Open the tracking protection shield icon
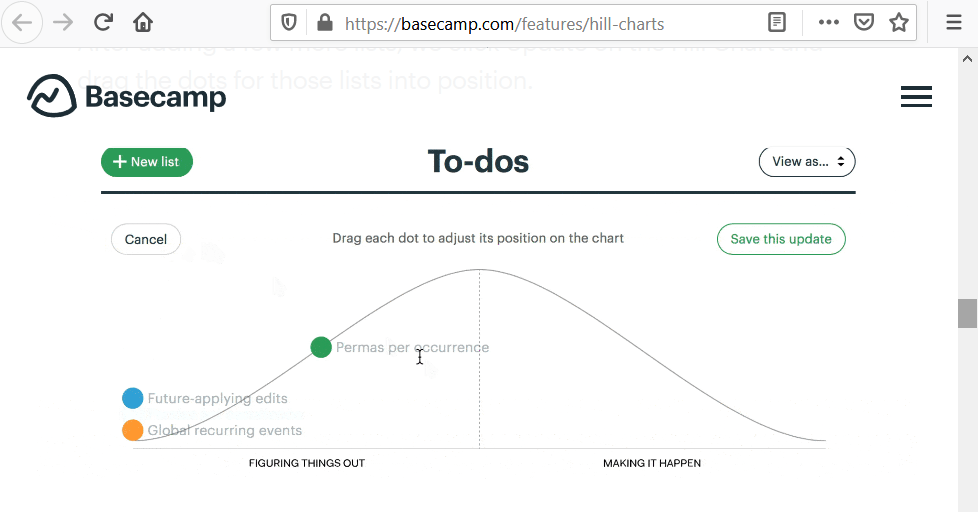Image resolution: width=978 pixels, height=512 pixels. 289,23
